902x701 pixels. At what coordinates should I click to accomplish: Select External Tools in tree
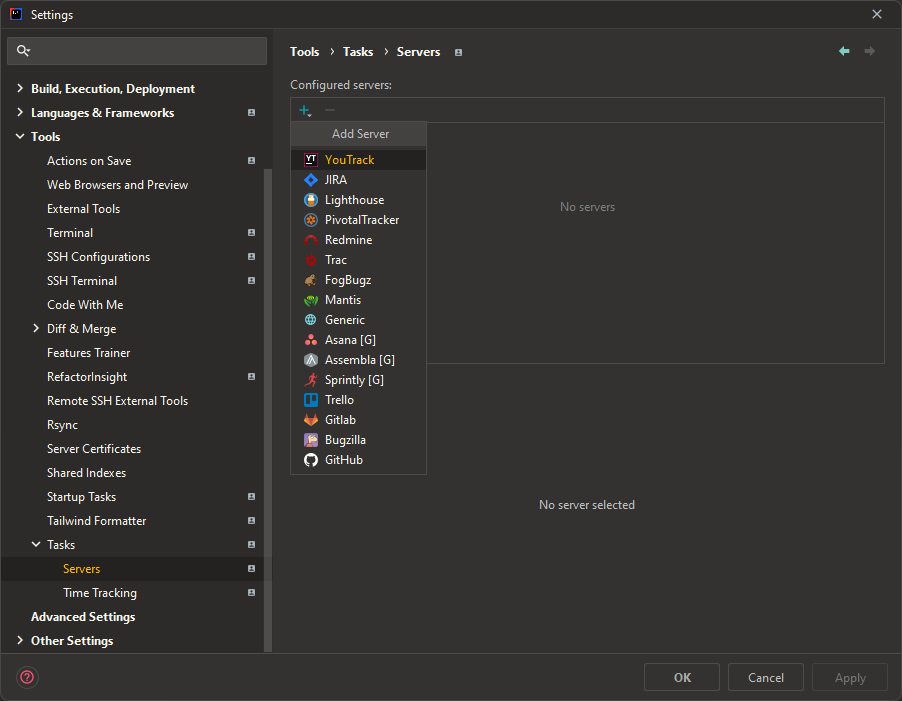[83, 209]
